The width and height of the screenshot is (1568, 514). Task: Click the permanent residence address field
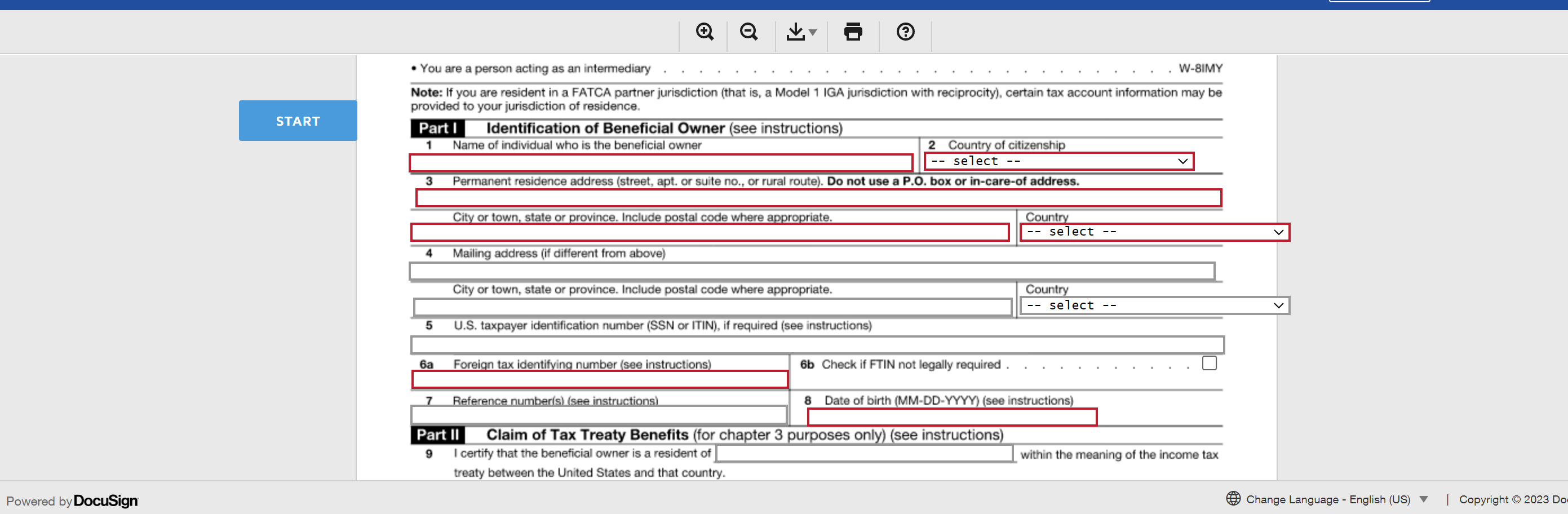pos(817,198)
